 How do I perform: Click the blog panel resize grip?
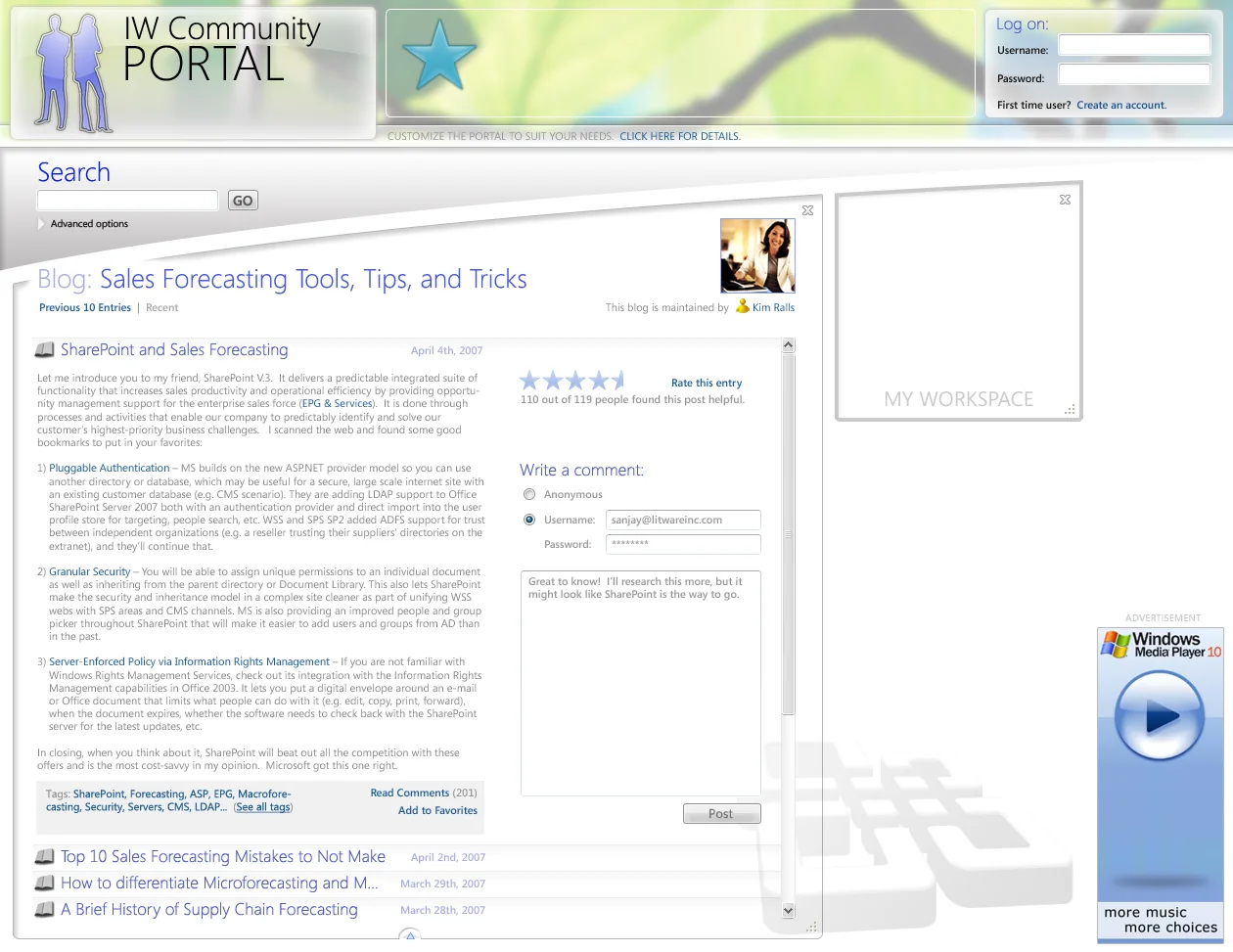point(811,926)
